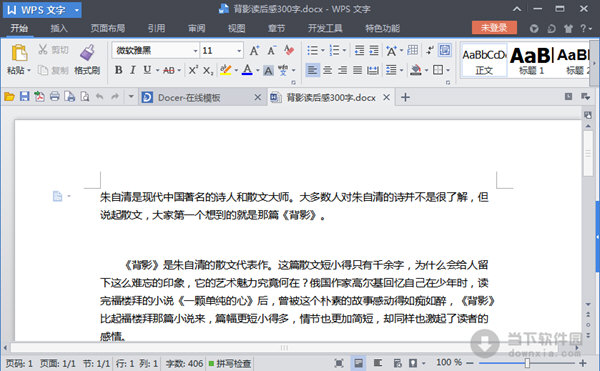Add a new document tab with plus
This screenshot has width=600, height=371.
coord(405,97)
